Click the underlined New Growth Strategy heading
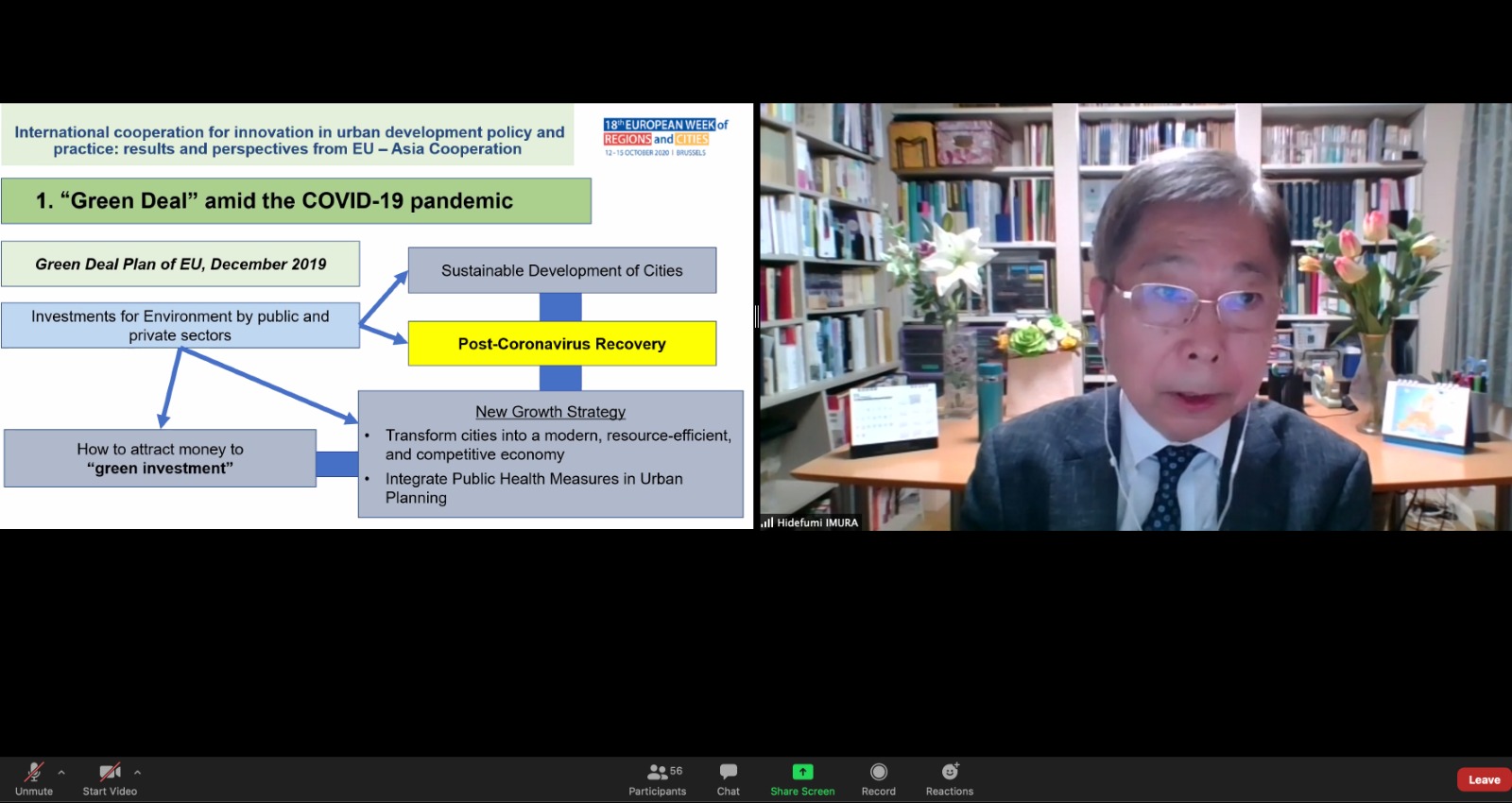Screen dimensions: 1512x803 tap(550, 412)
